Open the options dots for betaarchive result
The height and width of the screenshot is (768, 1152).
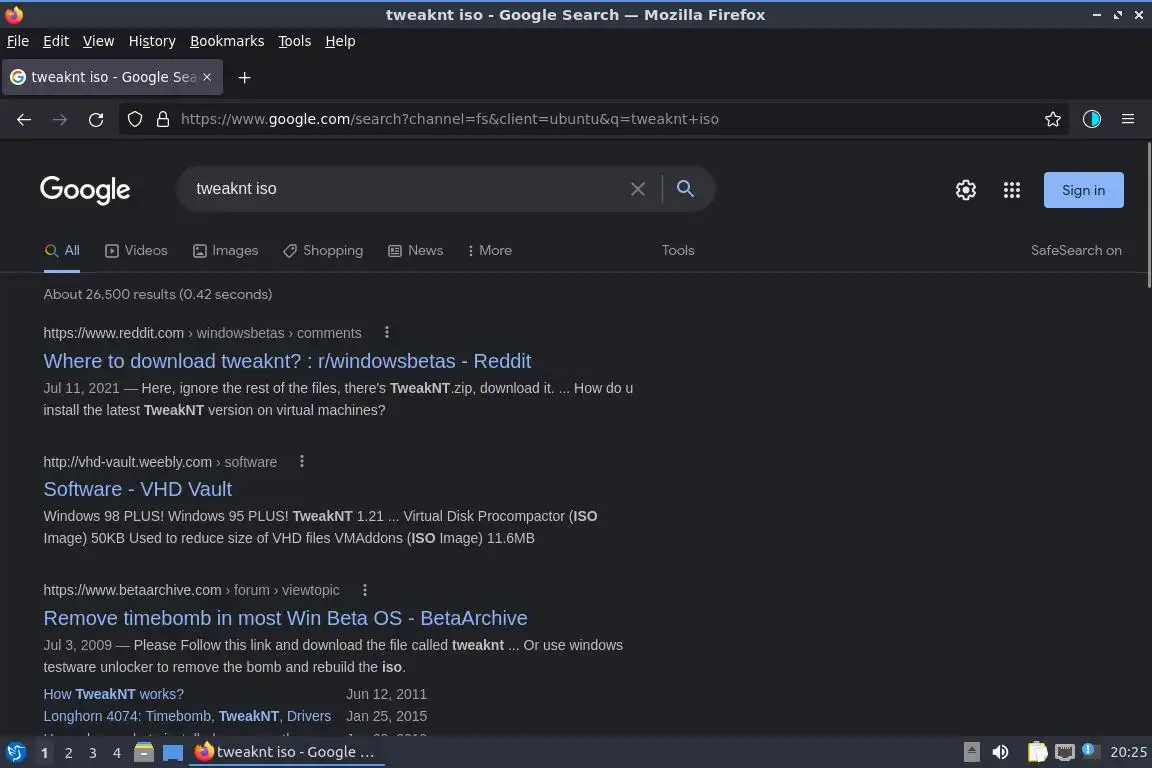click(364, 589)
